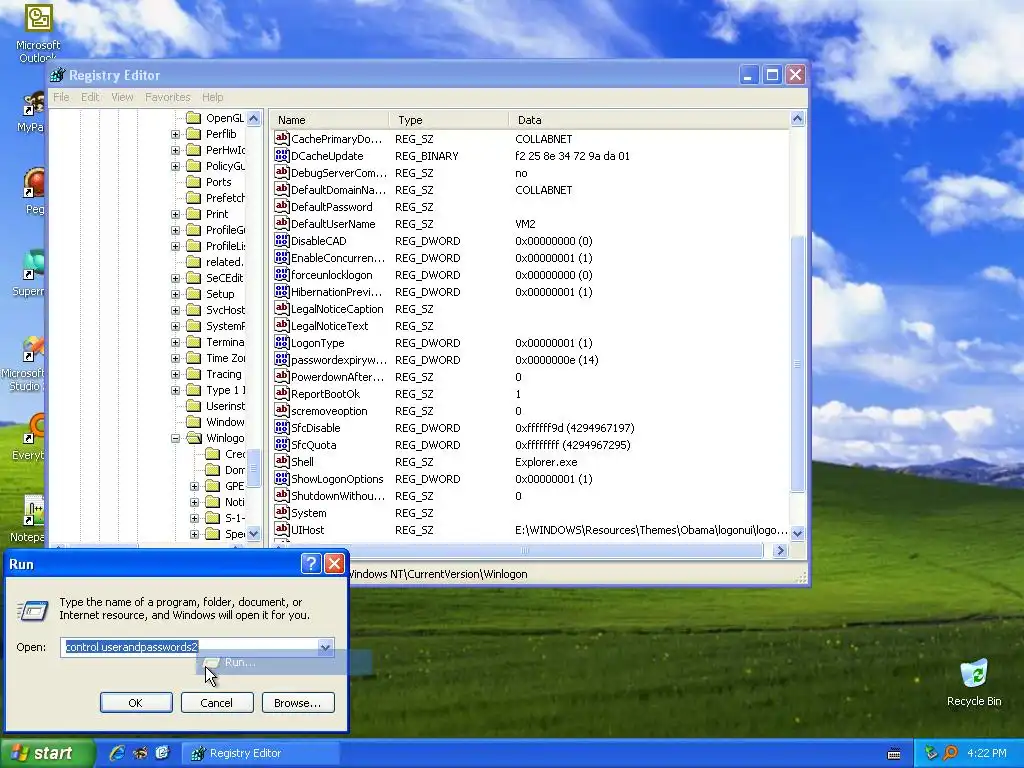This screenshot has height=768, width=1024.
Task: Expand the SeCEdit tree node
Action: tap(175, 278)
